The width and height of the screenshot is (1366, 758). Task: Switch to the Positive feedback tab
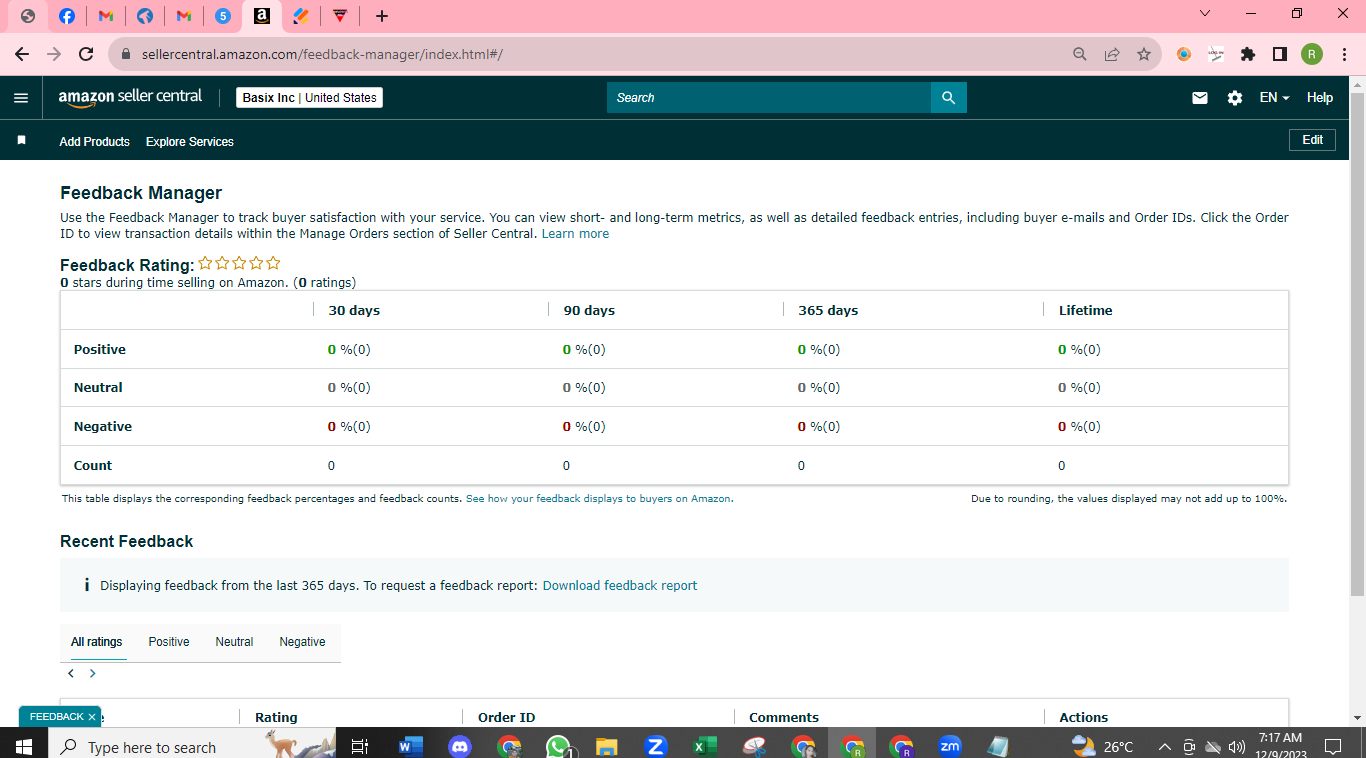[169, 642]
